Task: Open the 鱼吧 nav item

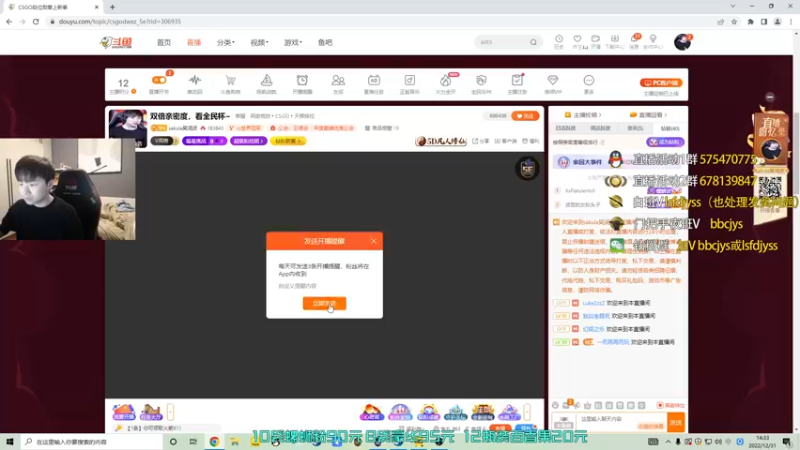Action: click(x=325, y=42)
